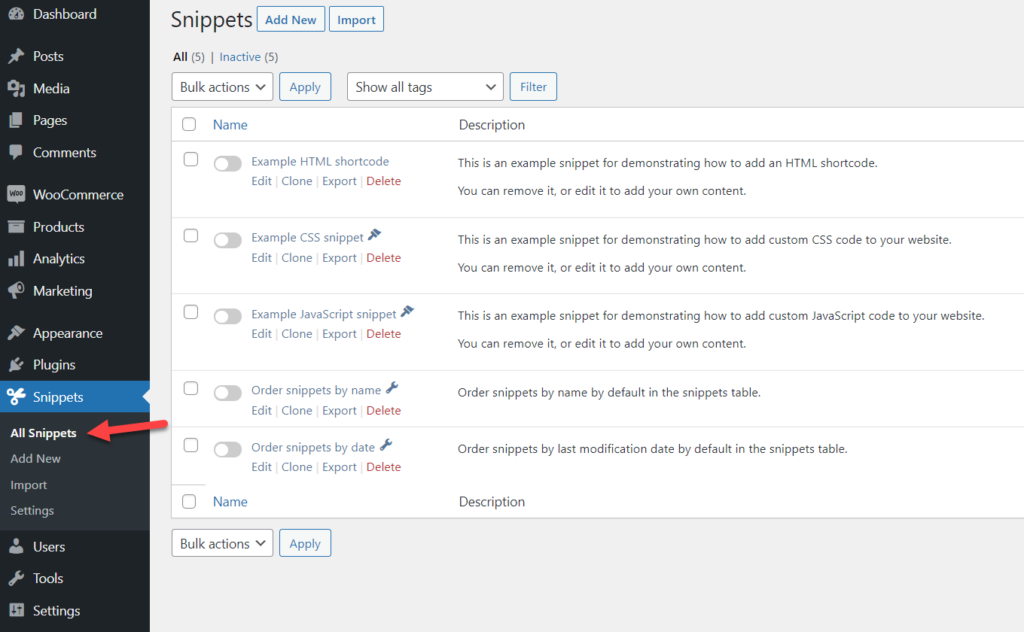The height and width of the screenshot is (632, 1024).
Task: Click the Products archive box icon
Action: pyautogui.click(x=16, y=227)
